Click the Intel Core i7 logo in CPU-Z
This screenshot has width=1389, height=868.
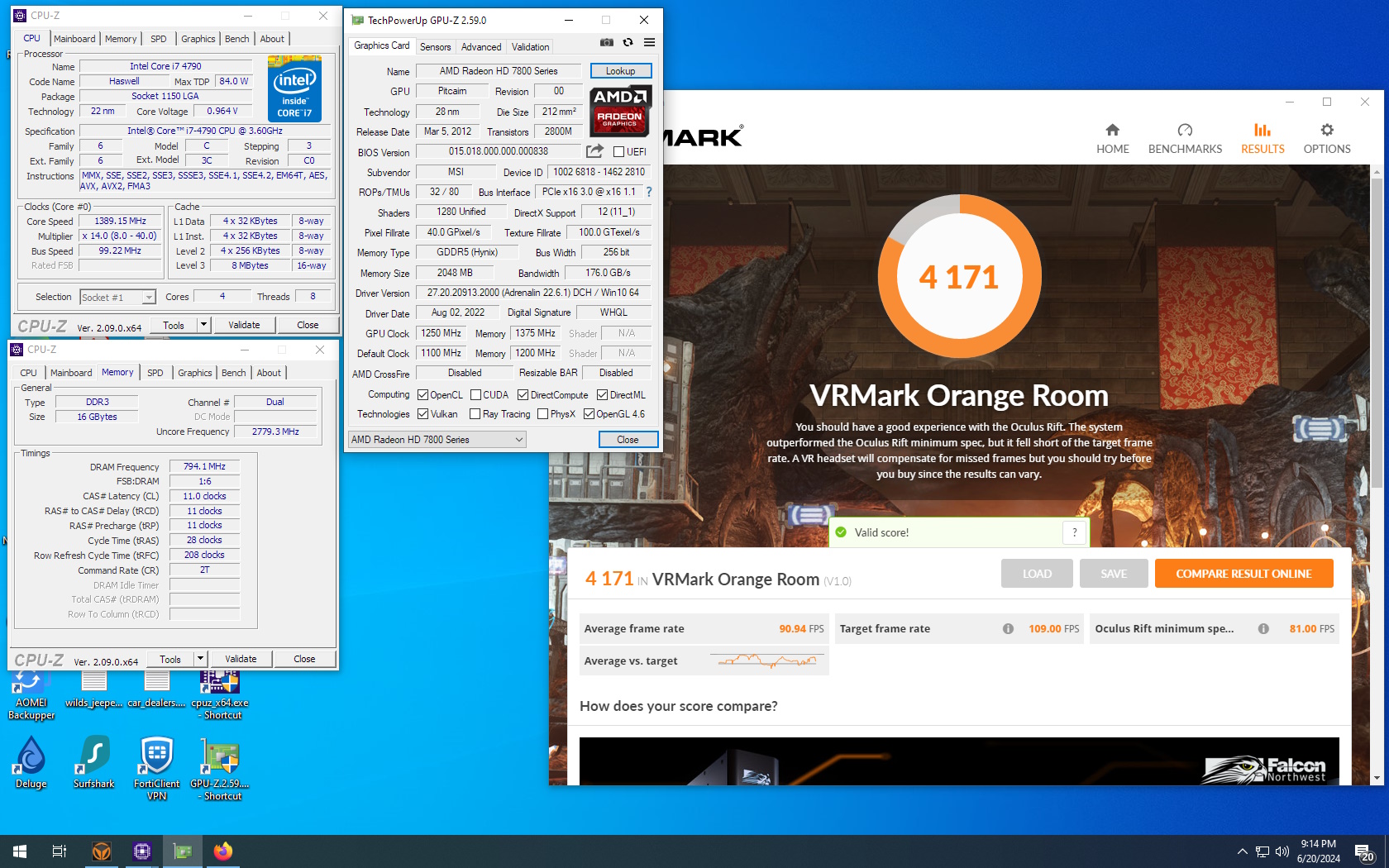tap(294, 88)
